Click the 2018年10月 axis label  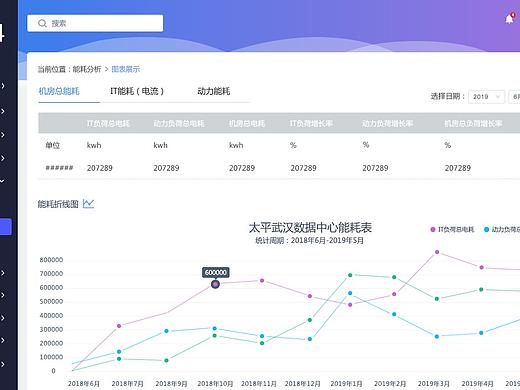point(215,384)
